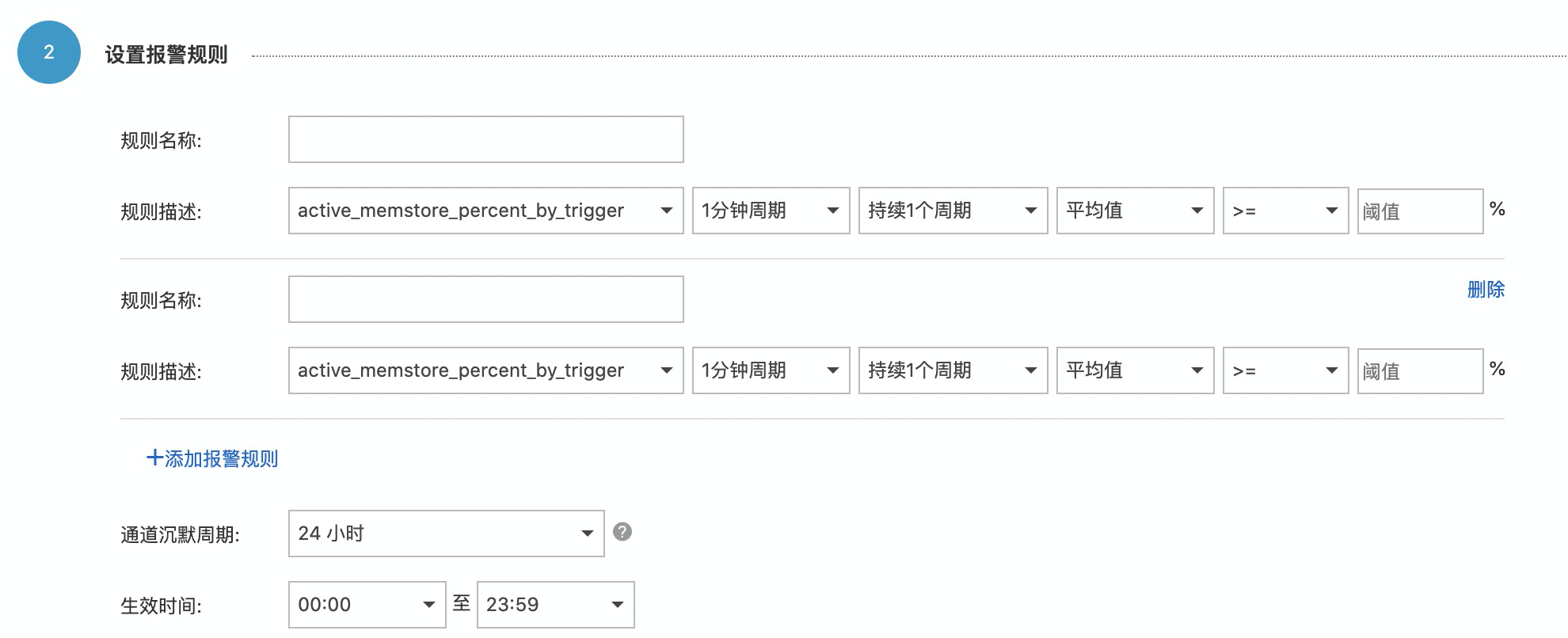Open second rule's >= comparison operator dropdown
Image resolution: width=1568 pixels, height=638 pixels.
click(x=1285, y=370)
